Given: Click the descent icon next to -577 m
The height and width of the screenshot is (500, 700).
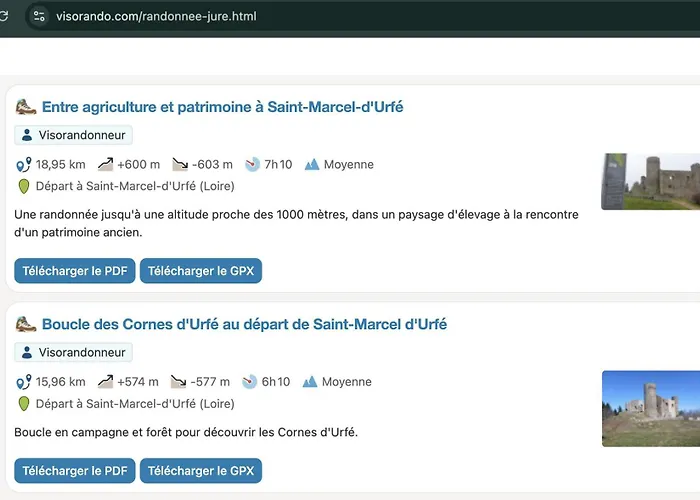Looking at the screenshot, I should pyautogui.click(x=179, y=382).
